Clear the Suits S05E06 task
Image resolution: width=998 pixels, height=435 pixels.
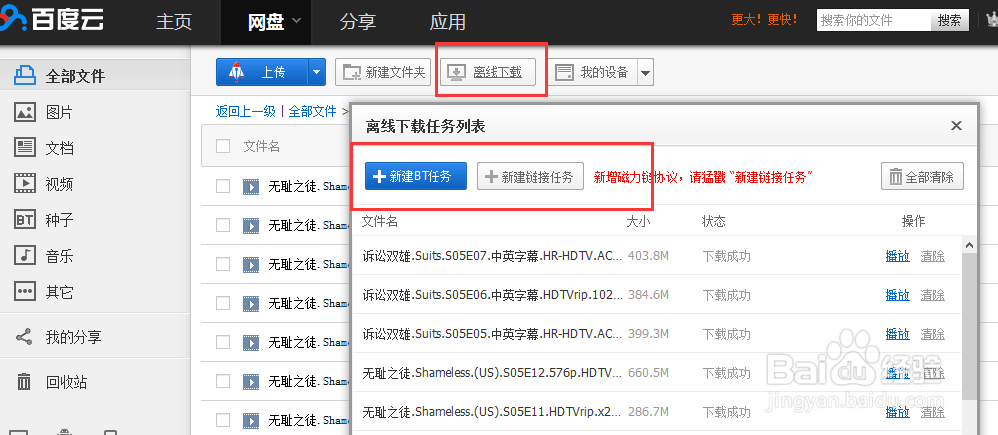[x=932, y=295]
